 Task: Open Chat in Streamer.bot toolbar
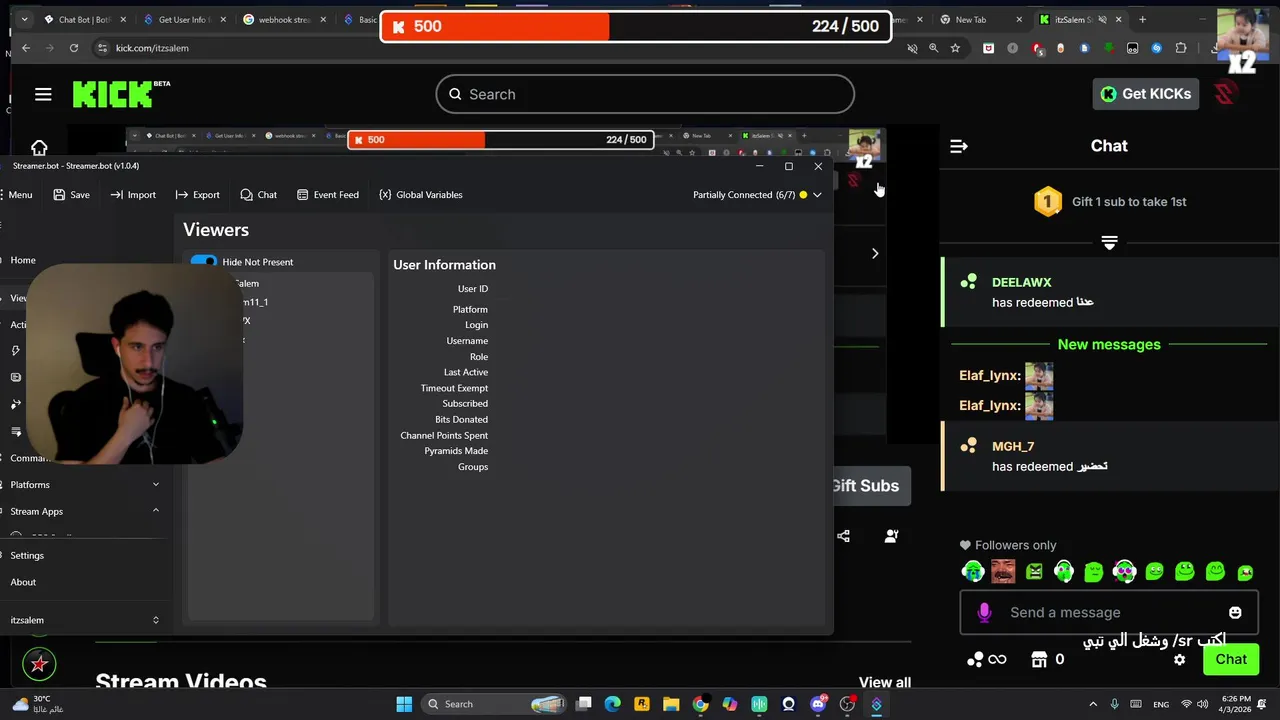258,195
